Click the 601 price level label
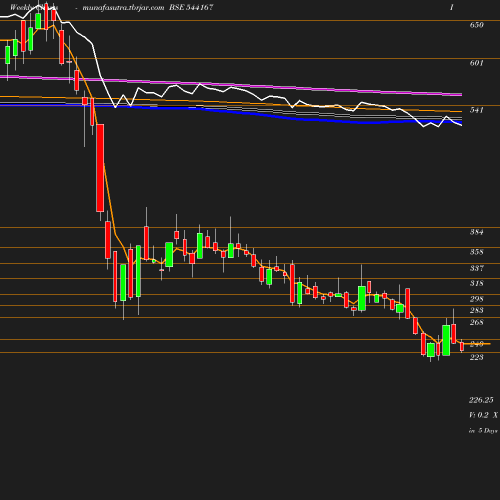This screenshot has height=500, width=500. tap(476, 63)
